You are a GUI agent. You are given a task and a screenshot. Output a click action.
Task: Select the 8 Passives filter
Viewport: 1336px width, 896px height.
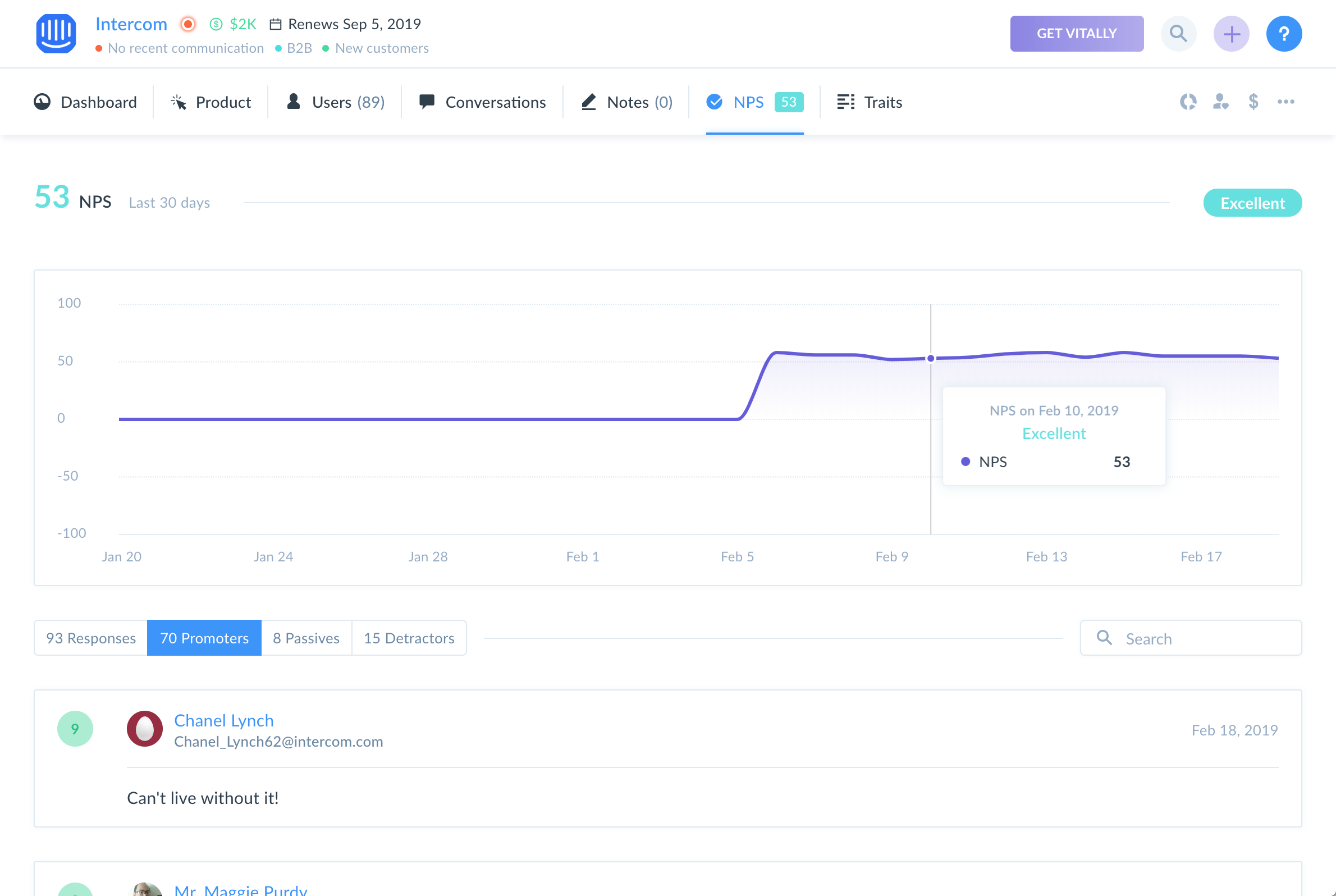click(306, 638)
